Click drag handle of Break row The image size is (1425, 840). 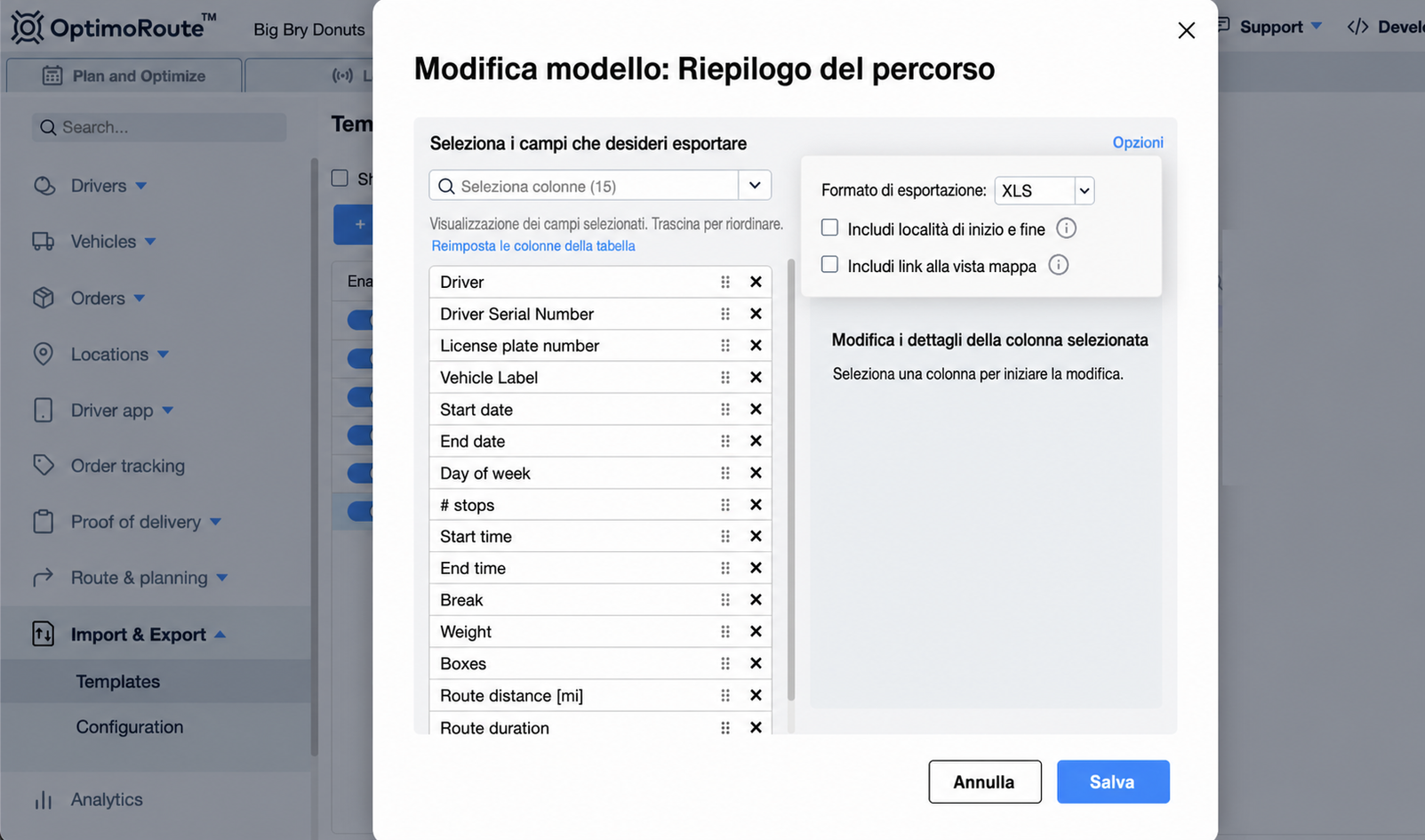(725, 600)
